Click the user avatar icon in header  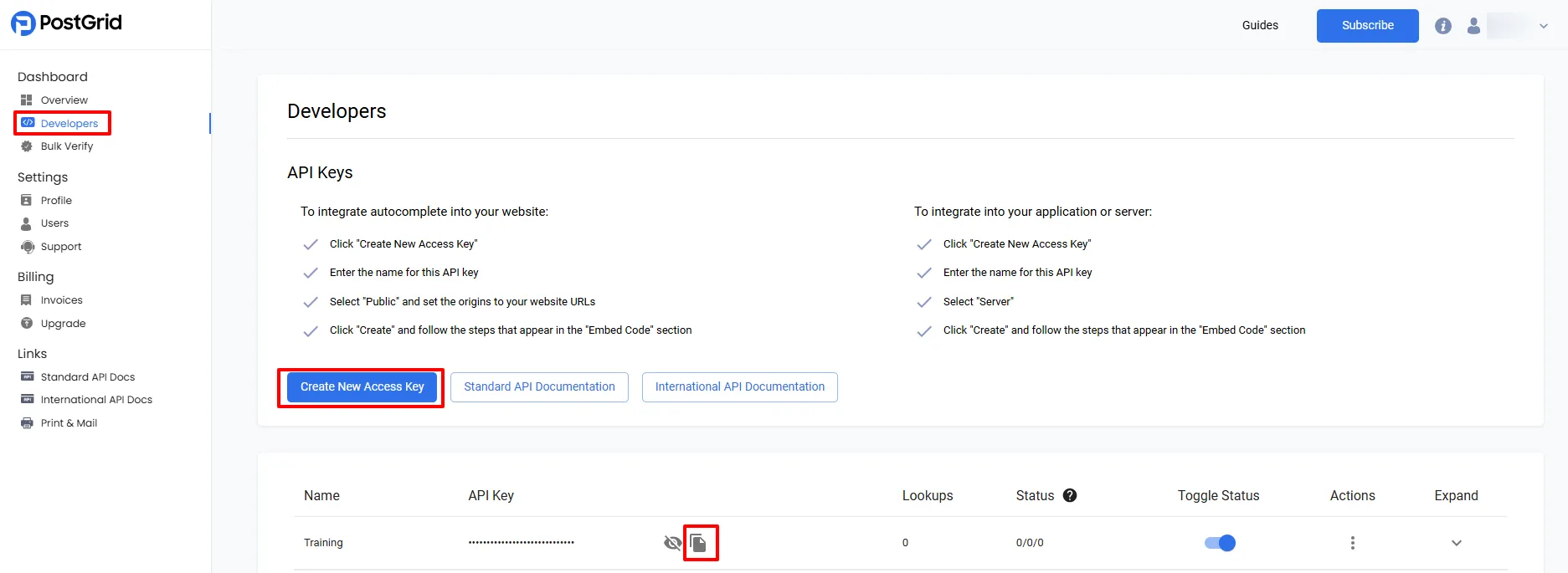coord(1473,26)
